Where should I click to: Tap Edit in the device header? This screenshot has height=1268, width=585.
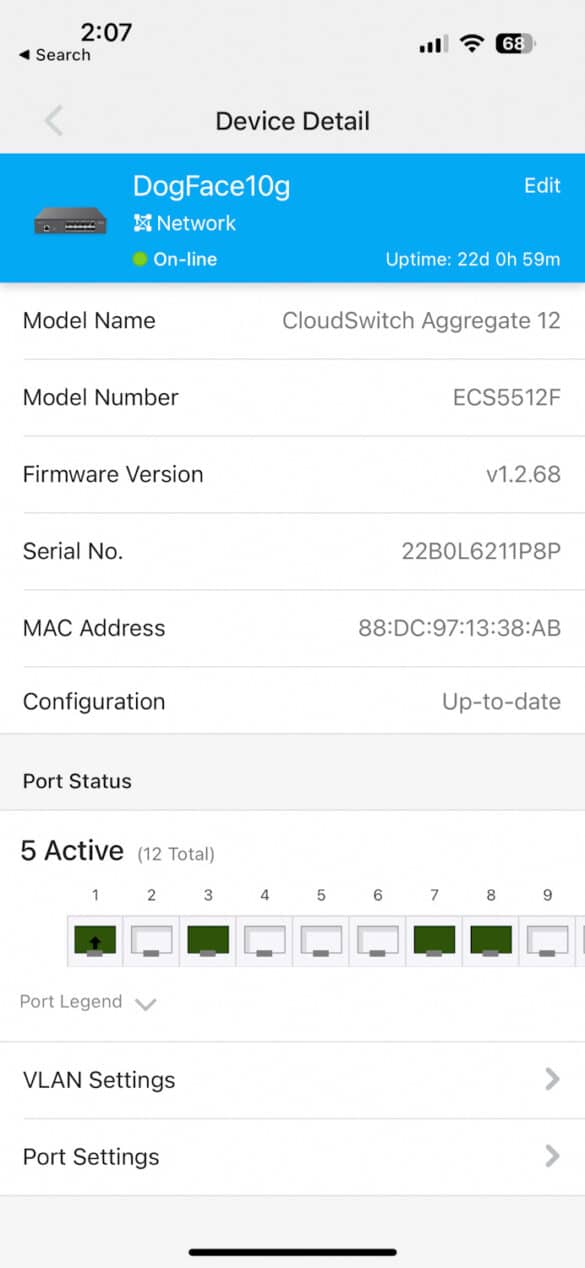[x=542, y=186]
